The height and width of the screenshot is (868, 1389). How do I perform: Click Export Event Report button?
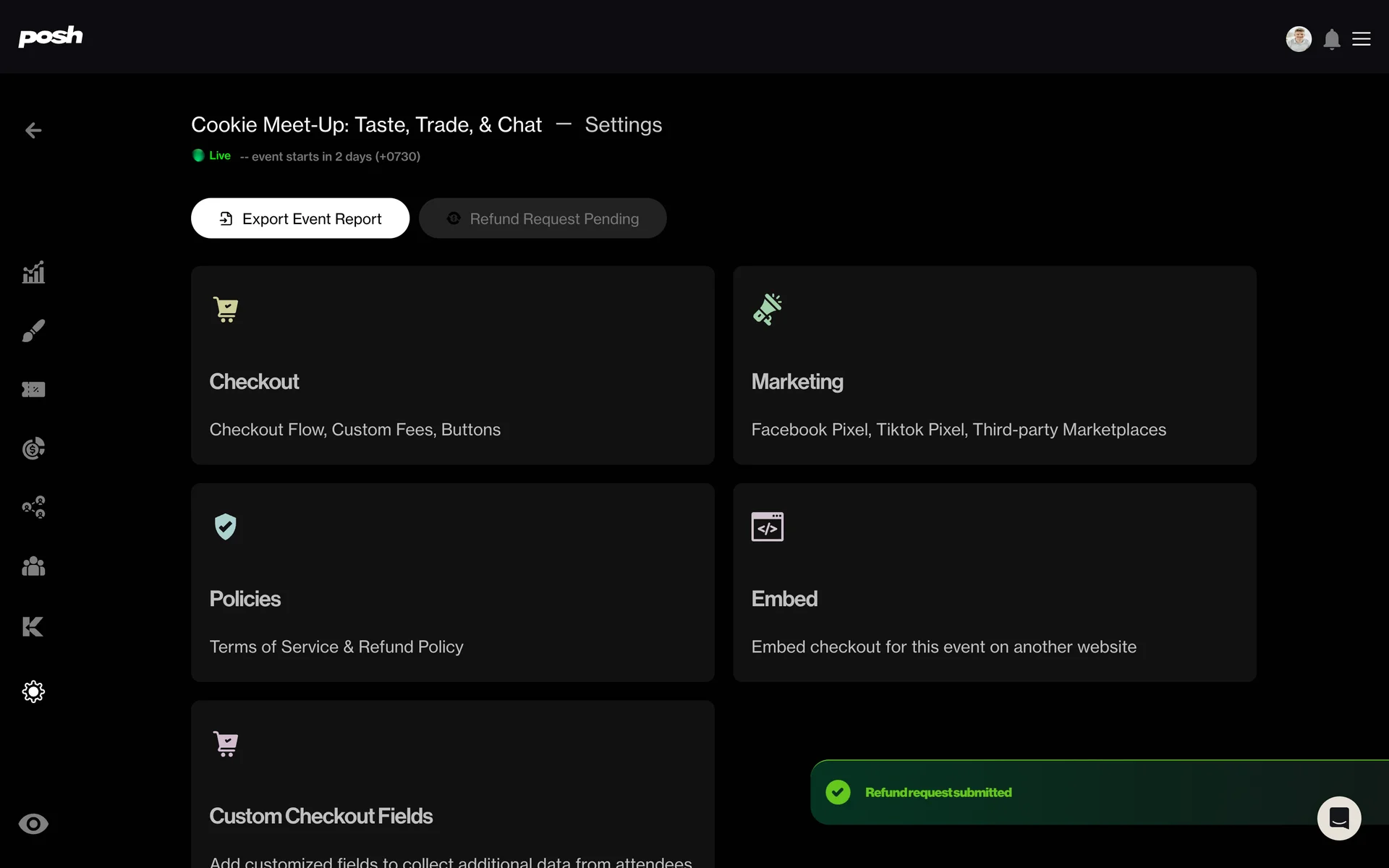coord(300,218)
